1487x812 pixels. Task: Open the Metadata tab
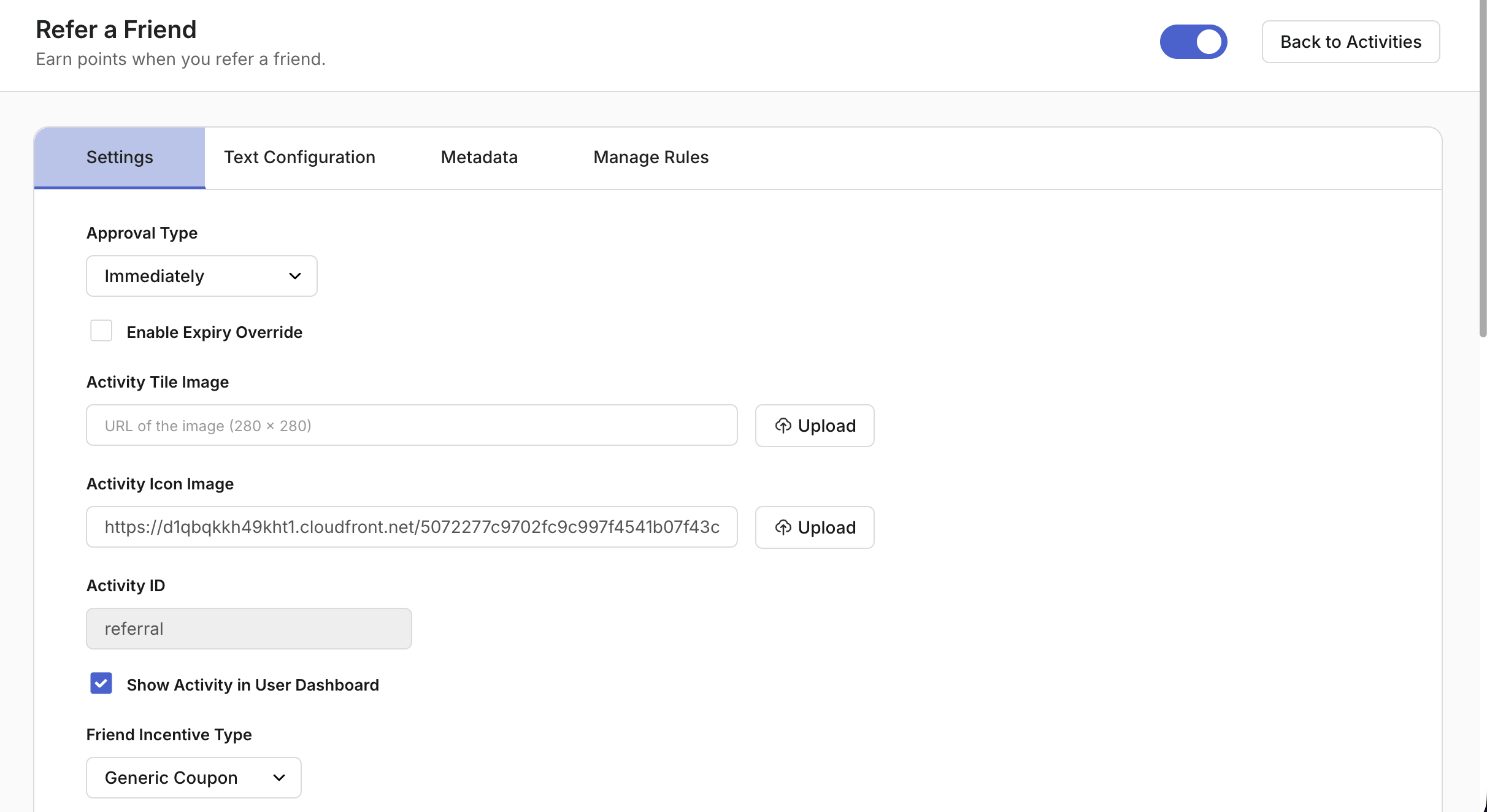pos(479,157)
